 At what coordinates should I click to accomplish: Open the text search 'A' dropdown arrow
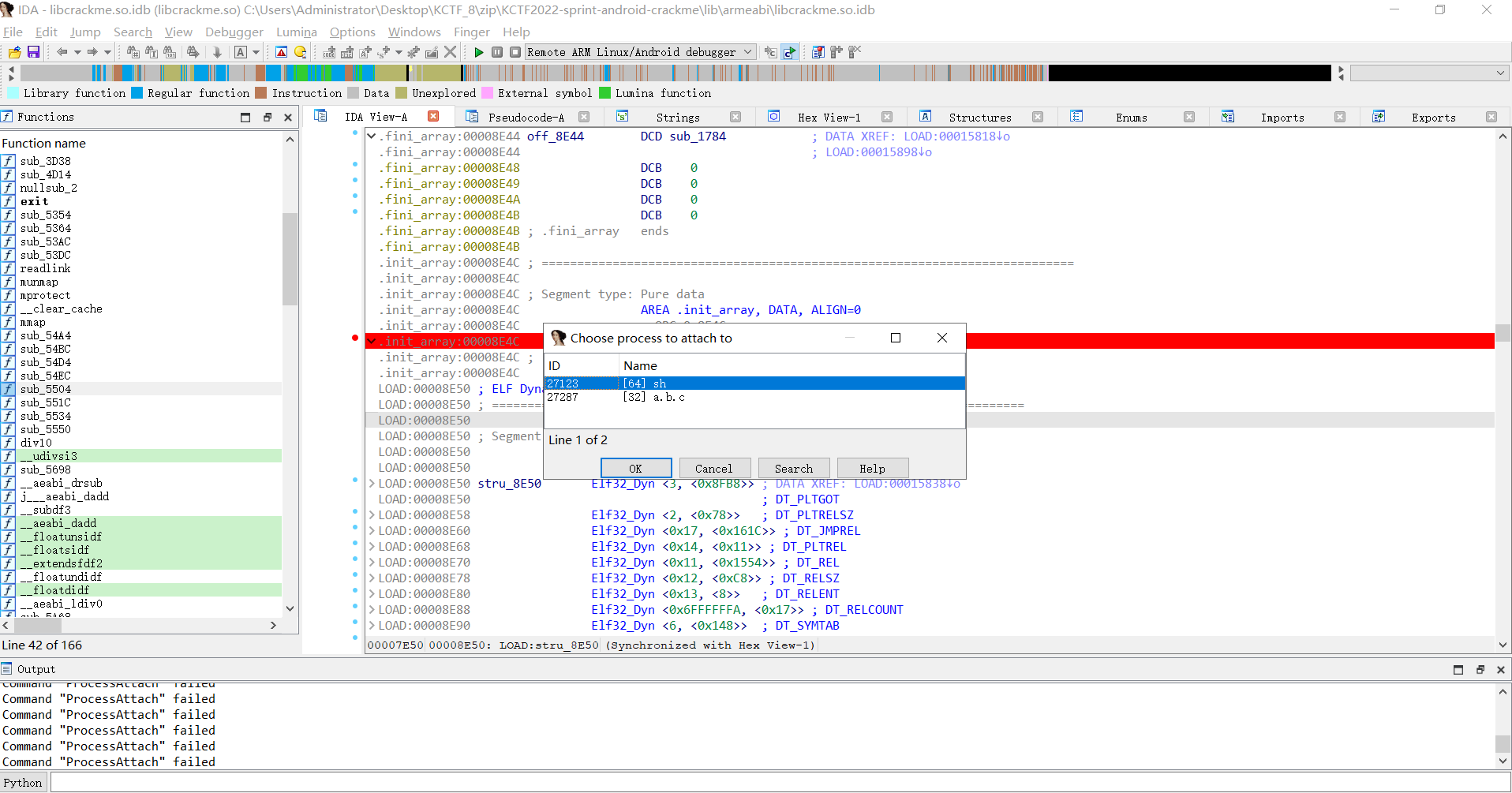point(256,52)
